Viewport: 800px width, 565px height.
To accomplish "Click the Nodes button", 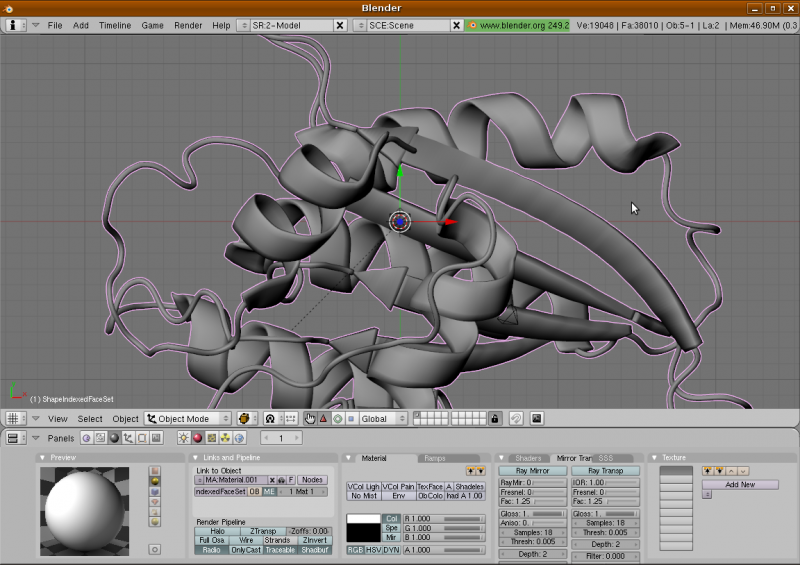I will (x=313, y=480).
